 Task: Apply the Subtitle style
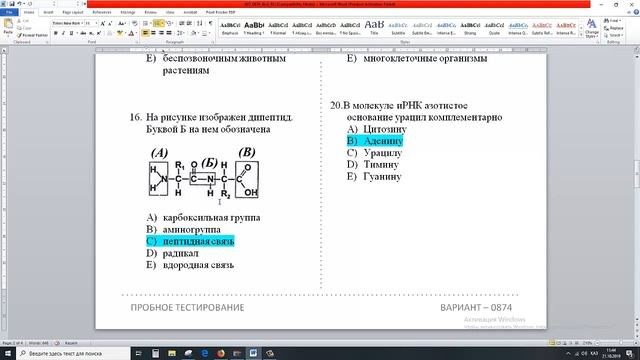coord(398,29)
